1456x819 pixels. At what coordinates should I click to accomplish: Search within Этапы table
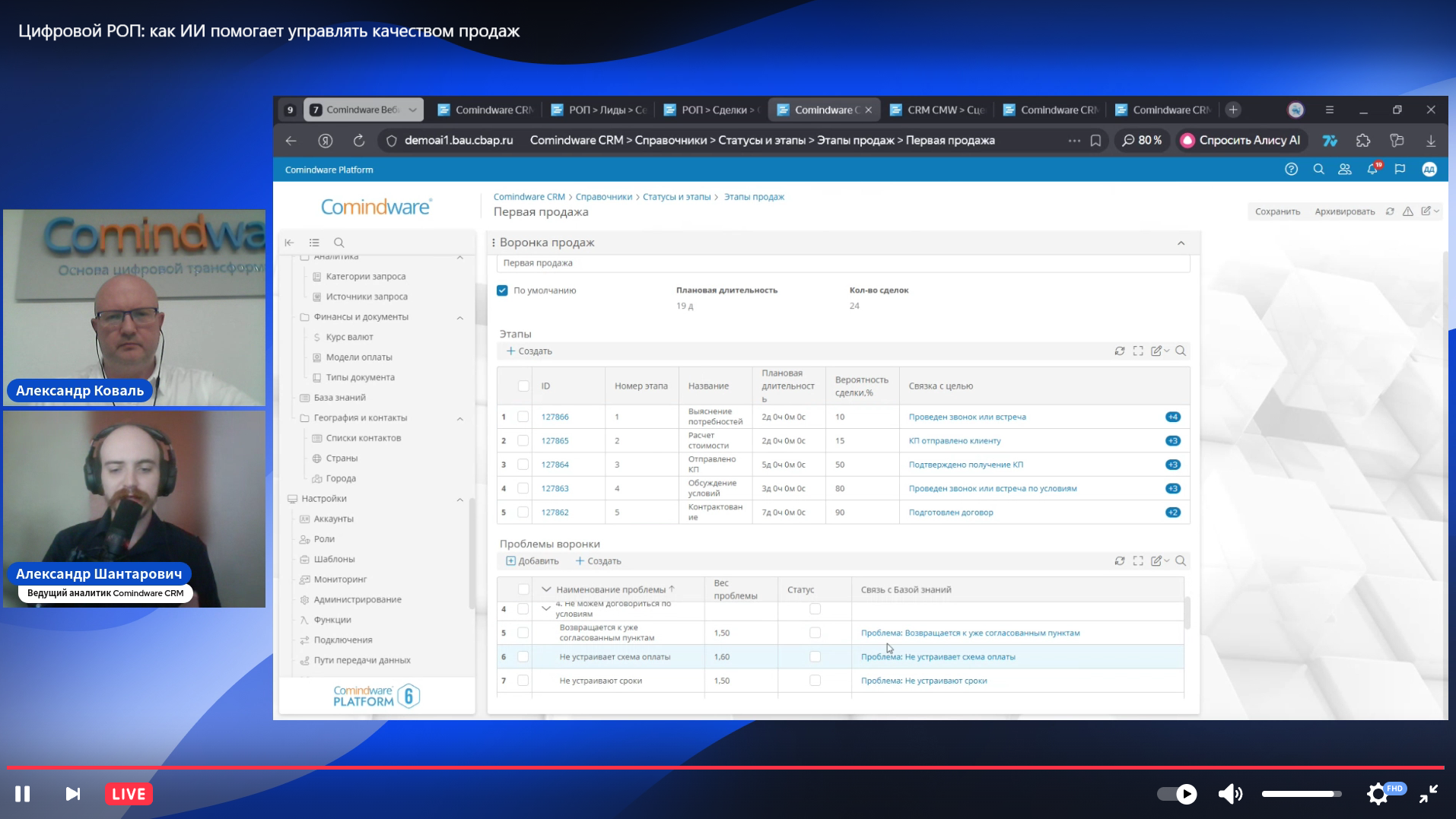click(x=1181, y=351)
